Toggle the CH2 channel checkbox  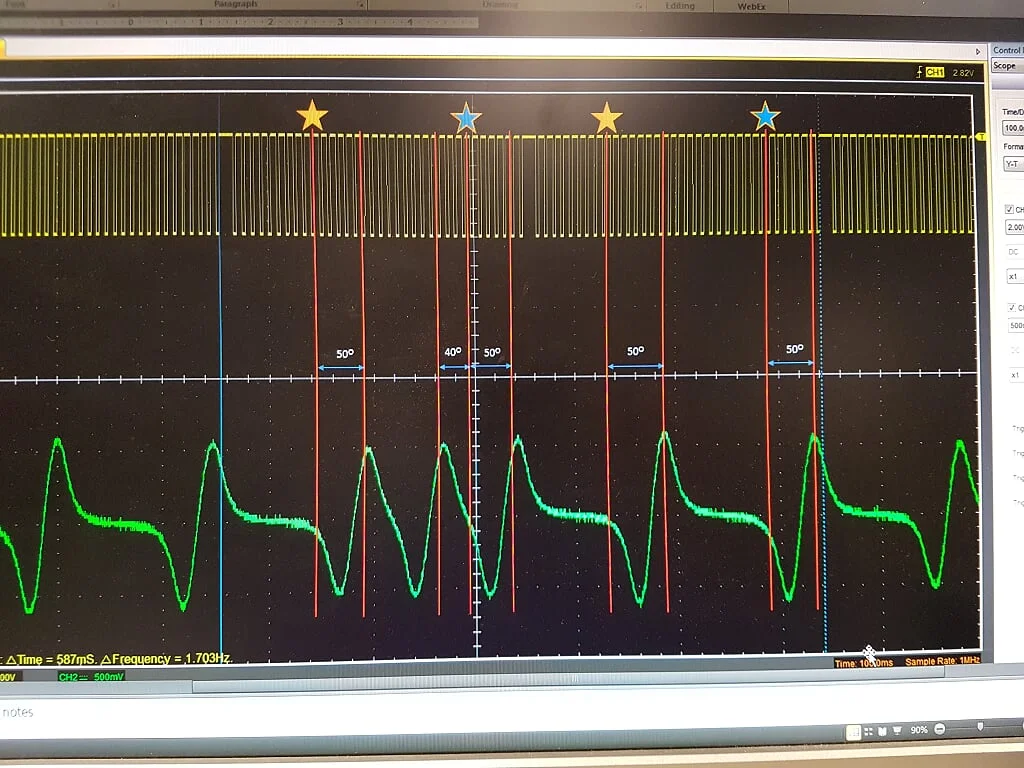click(1012, 308)
